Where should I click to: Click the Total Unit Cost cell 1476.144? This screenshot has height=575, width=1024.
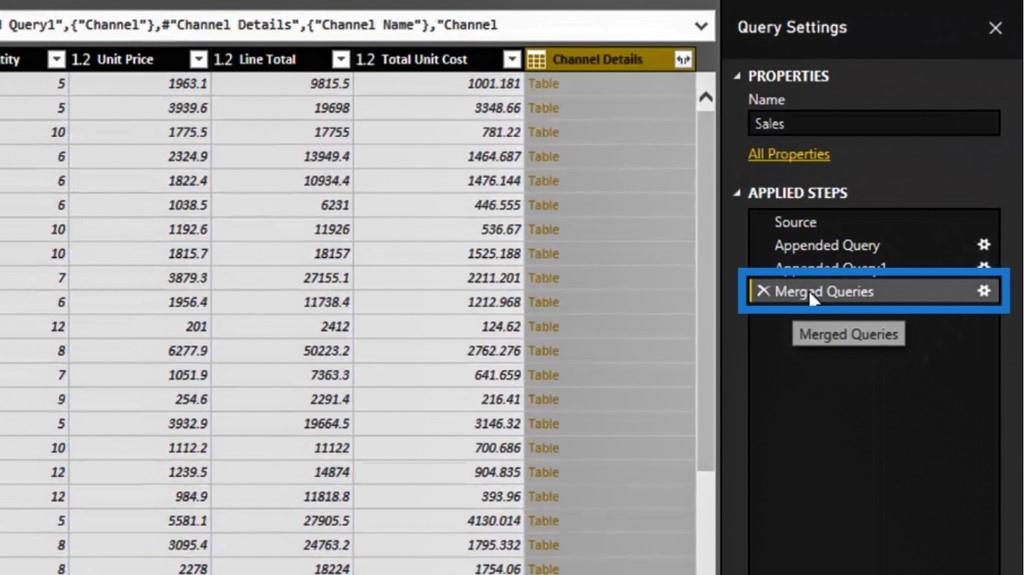pos(439,181)
